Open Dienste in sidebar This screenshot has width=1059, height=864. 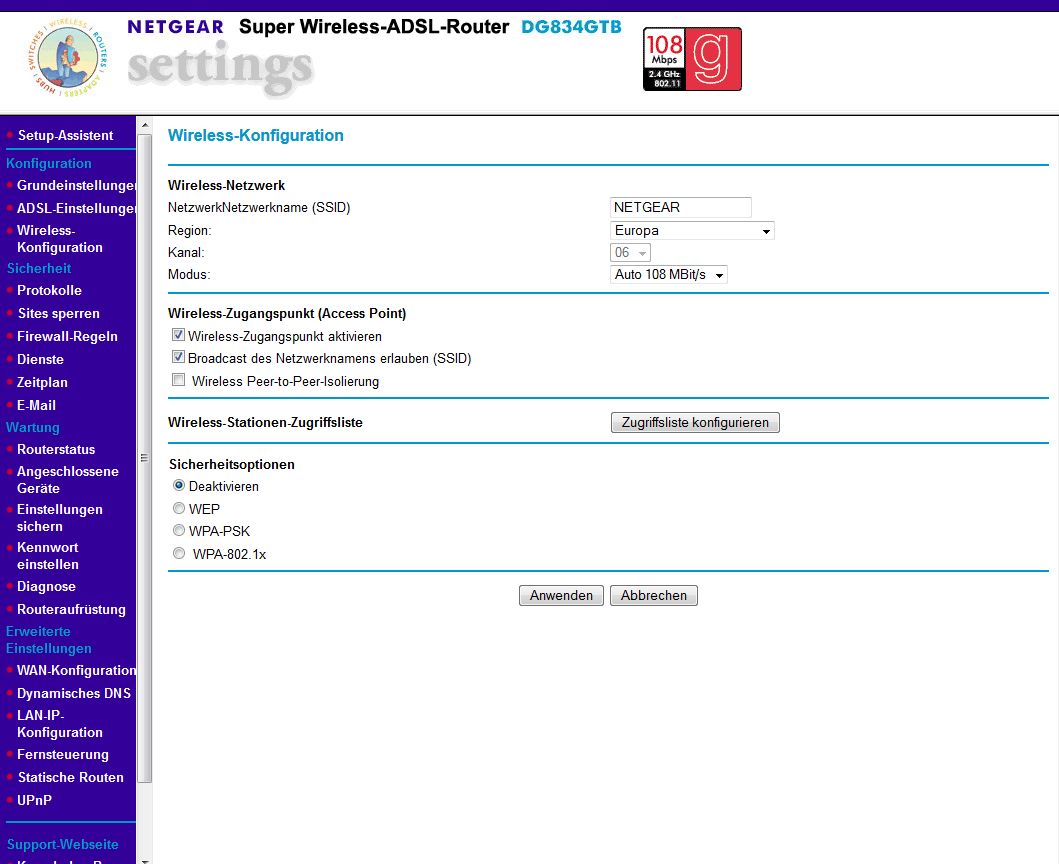(x=41, y=359)
